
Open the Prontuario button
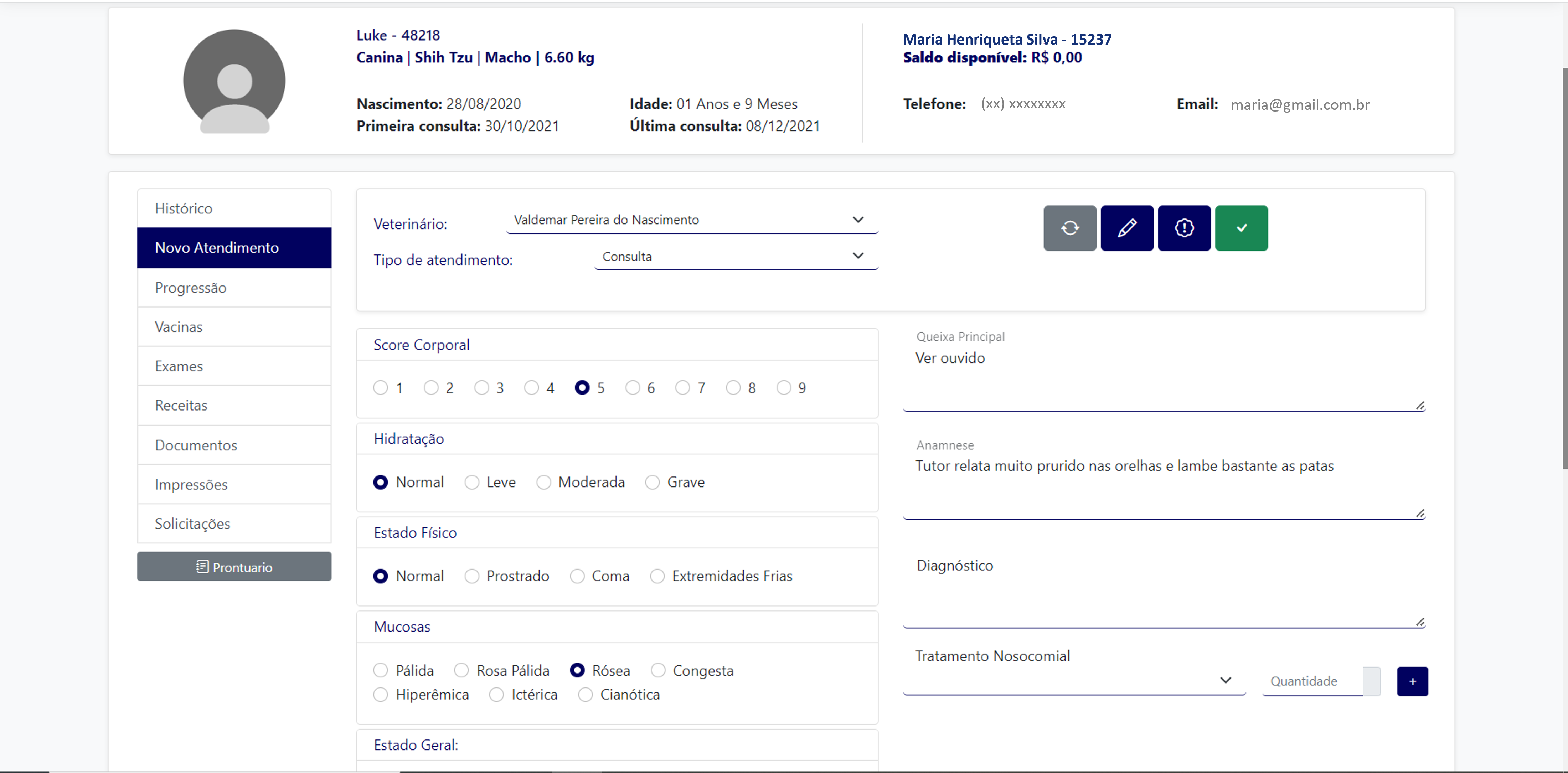[x=234, y=567]
